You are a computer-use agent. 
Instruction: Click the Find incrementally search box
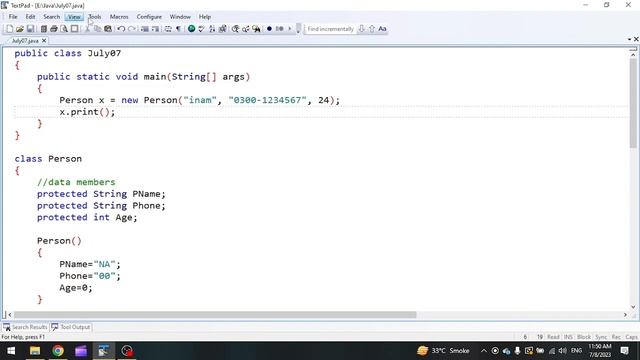330,29
